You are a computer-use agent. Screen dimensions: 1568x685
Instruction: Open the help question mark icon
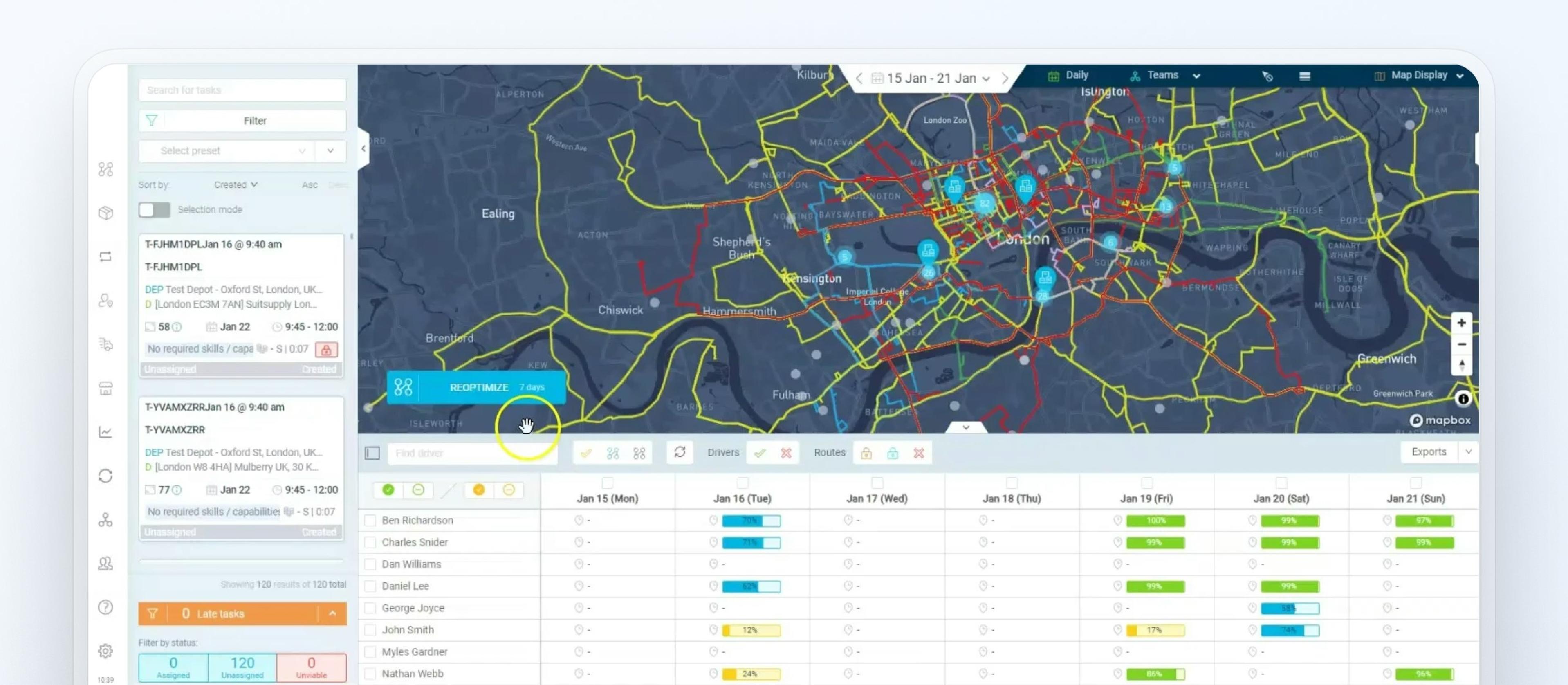(106, 608)
